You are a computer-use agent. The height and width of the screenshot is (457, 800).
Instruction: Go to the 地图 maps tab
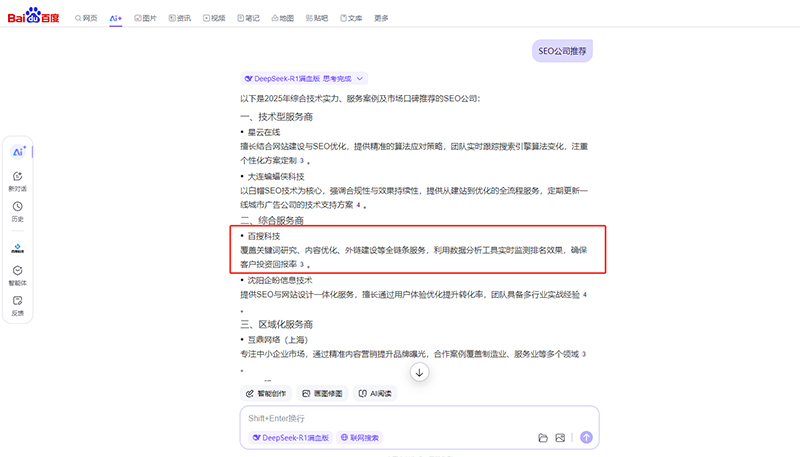point(283,18)
